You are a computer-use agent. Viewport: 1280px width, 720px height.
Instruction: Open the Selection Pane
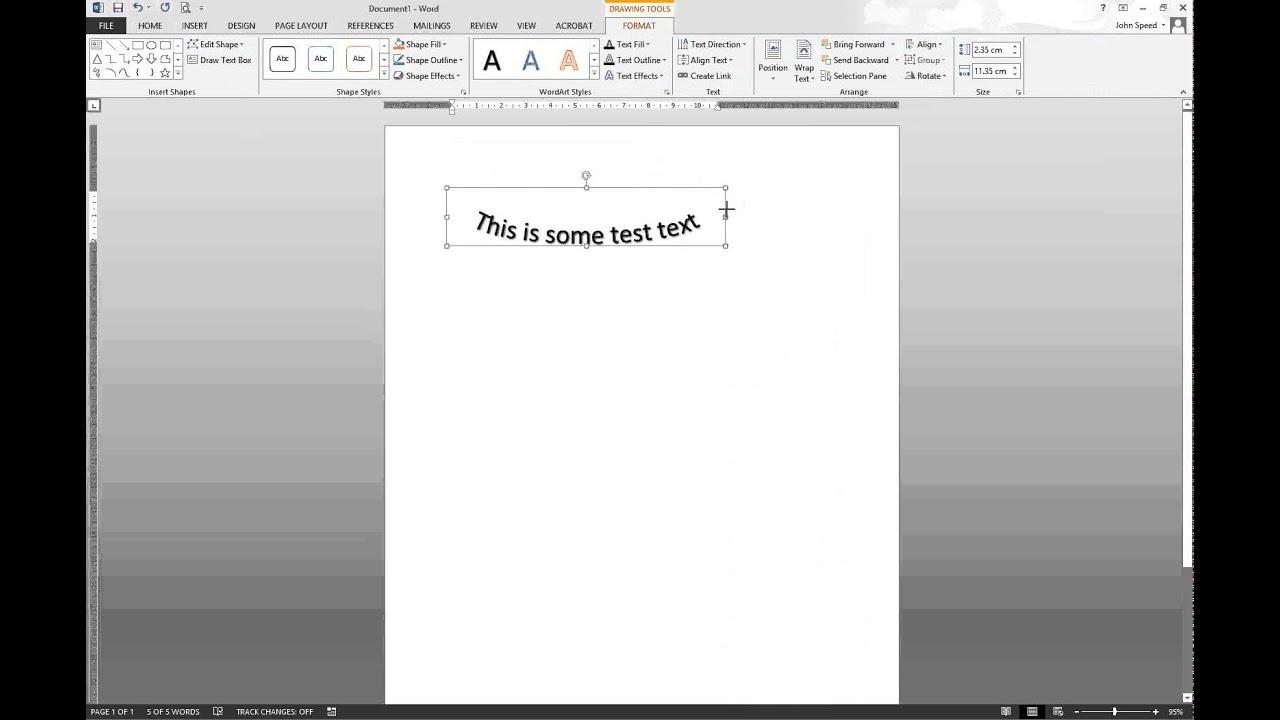point(853,76)
